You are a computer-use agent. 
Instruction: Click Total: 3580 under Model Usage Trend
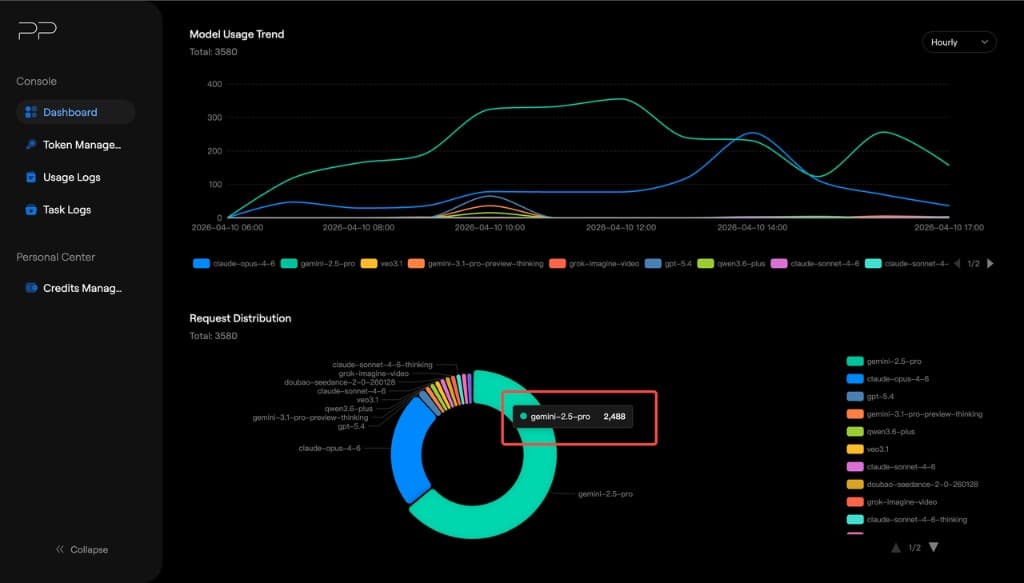[x=214, y=52]
